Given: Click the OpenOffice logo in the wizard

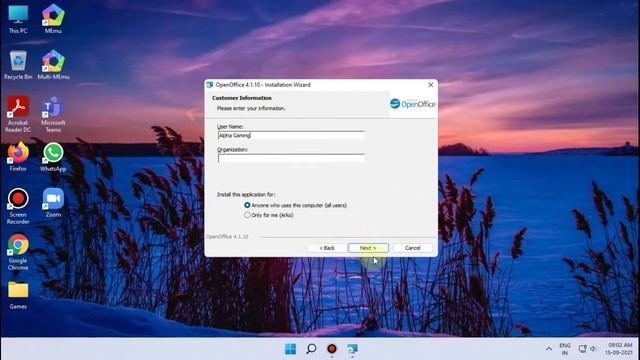Looking at the screenshot, I should (x=413, y=104).
